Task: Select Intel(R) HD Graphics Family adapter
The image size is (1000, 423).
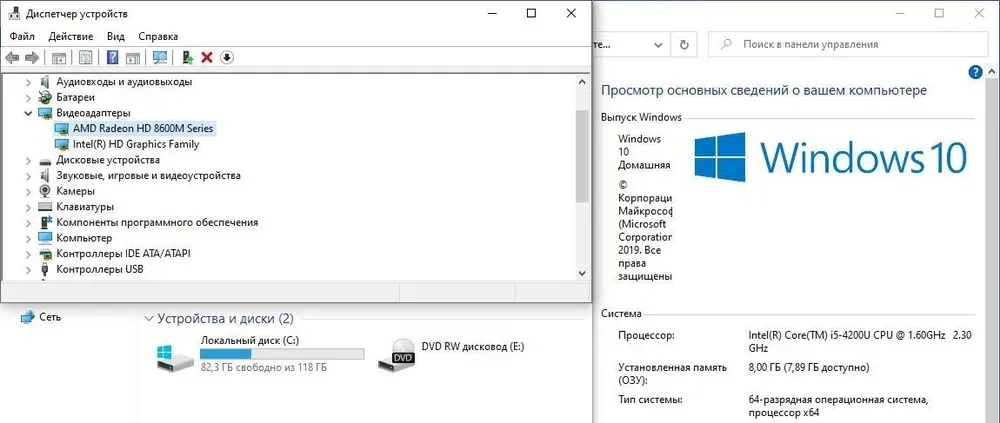Action: (x=136, y=144)
